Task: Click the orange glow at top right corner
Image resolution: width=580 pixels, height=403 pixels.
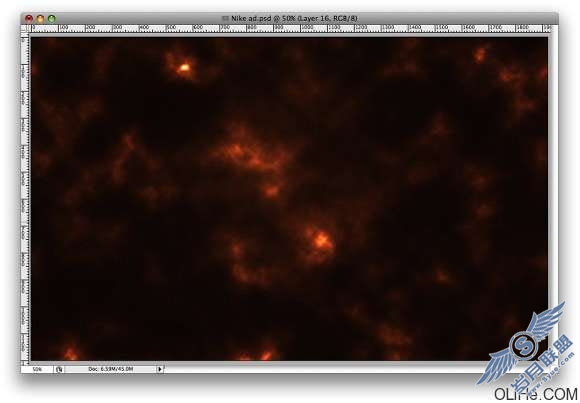Action: [480, 55]
